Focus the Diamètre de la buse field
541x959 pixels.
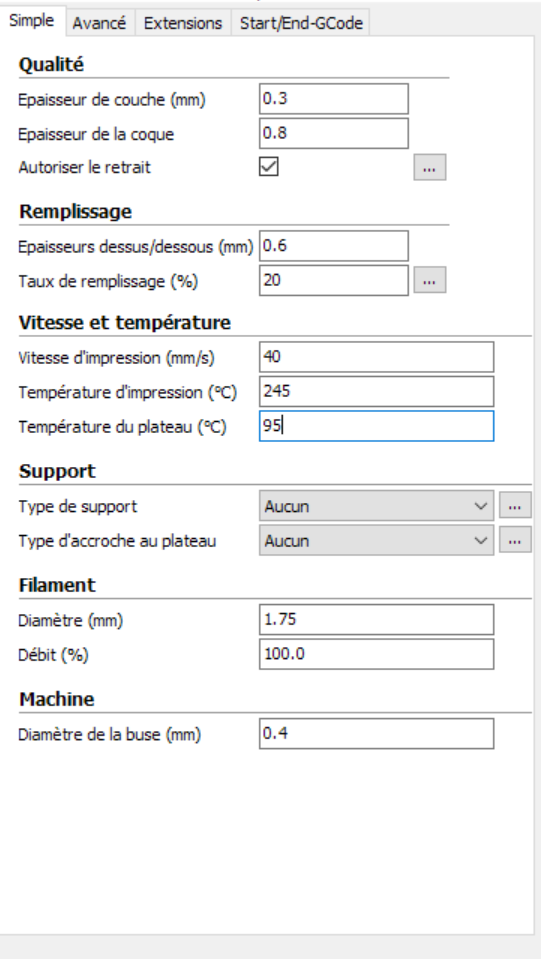[x=377, y=734]
